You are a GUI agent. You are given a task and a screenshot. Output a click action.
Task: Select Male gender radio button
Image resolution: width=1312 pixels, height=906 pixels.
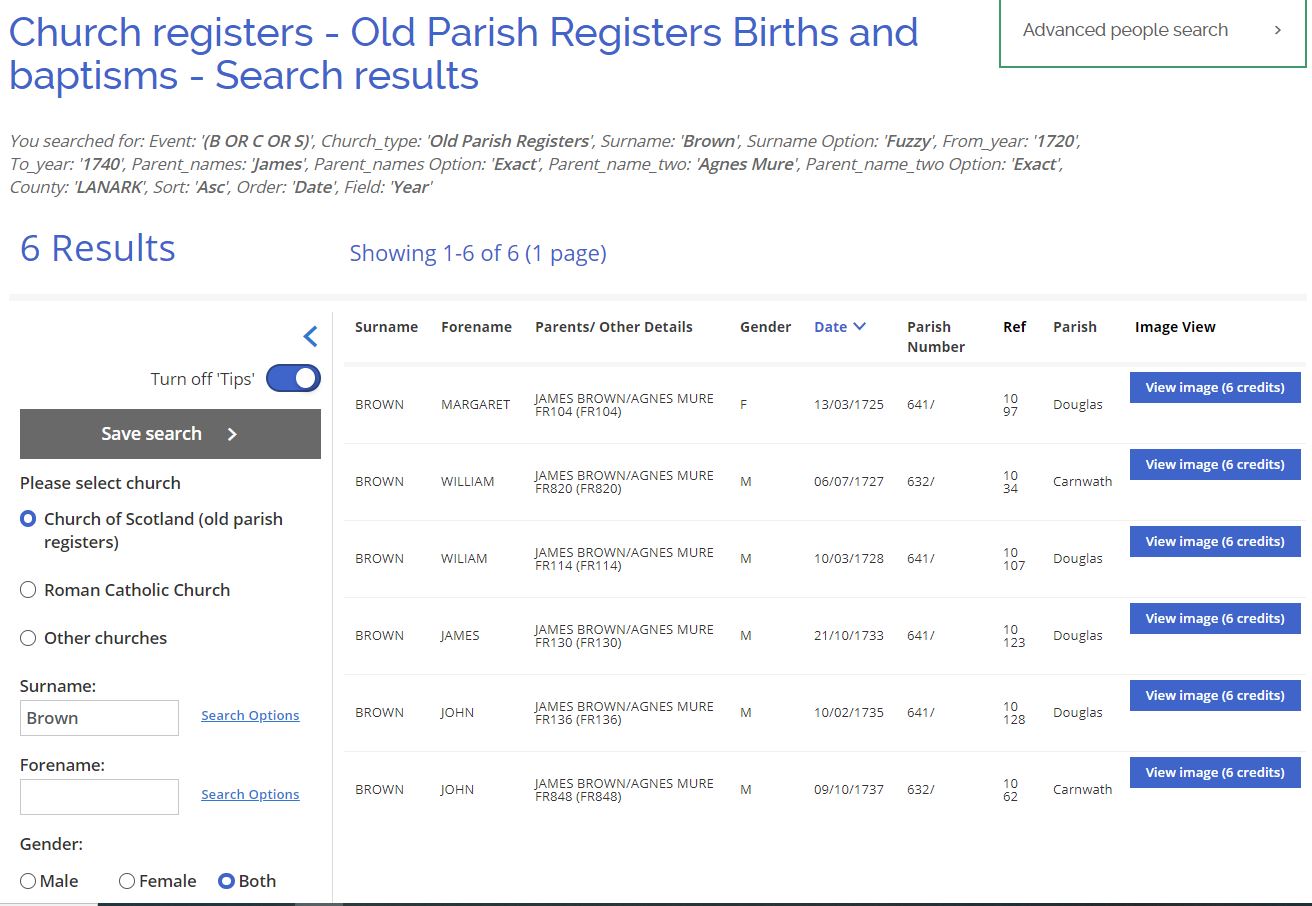point(28,881)
